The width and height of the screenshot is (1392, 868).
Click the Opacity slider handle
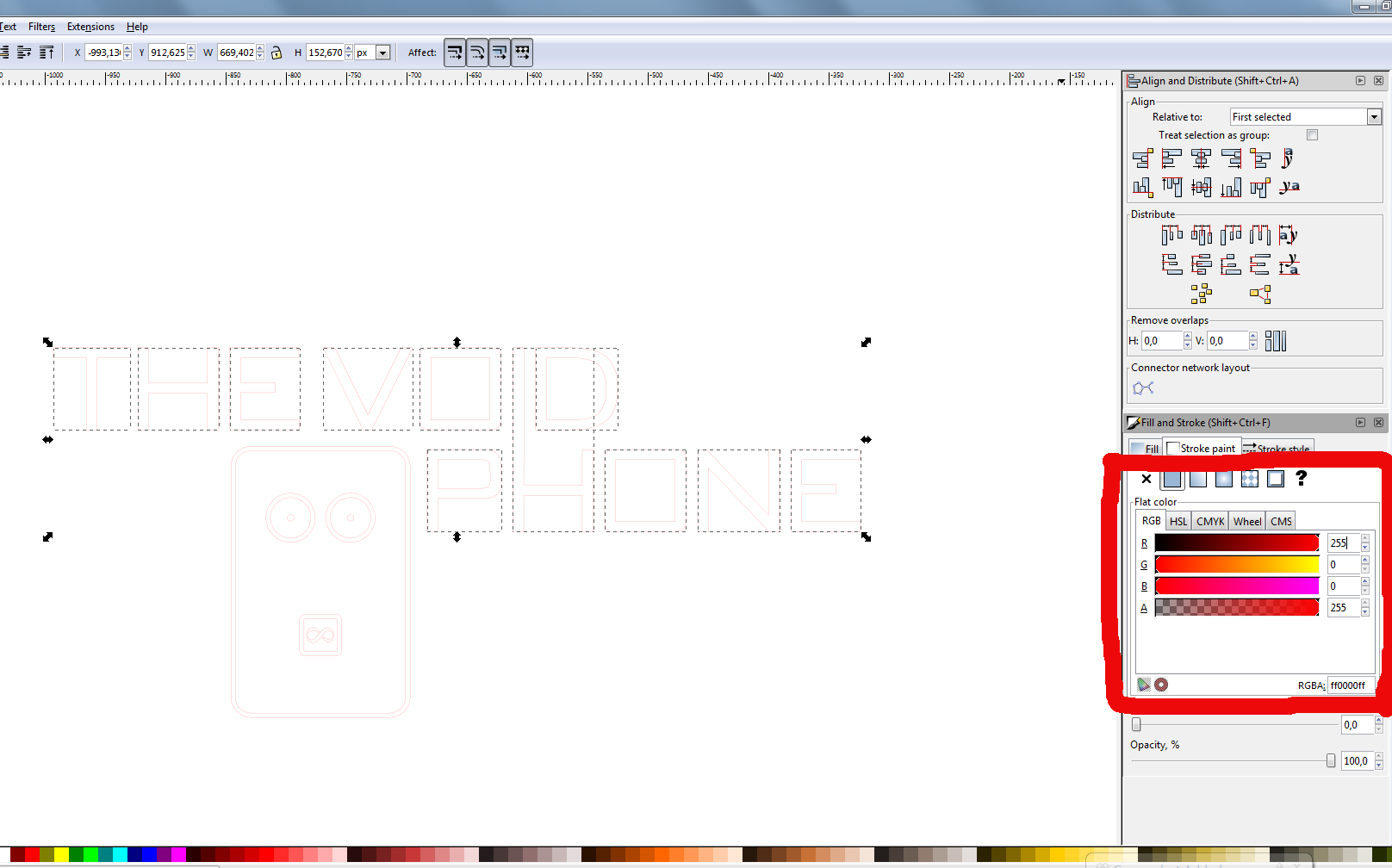pyautogui.click(x=1331, y=760)
